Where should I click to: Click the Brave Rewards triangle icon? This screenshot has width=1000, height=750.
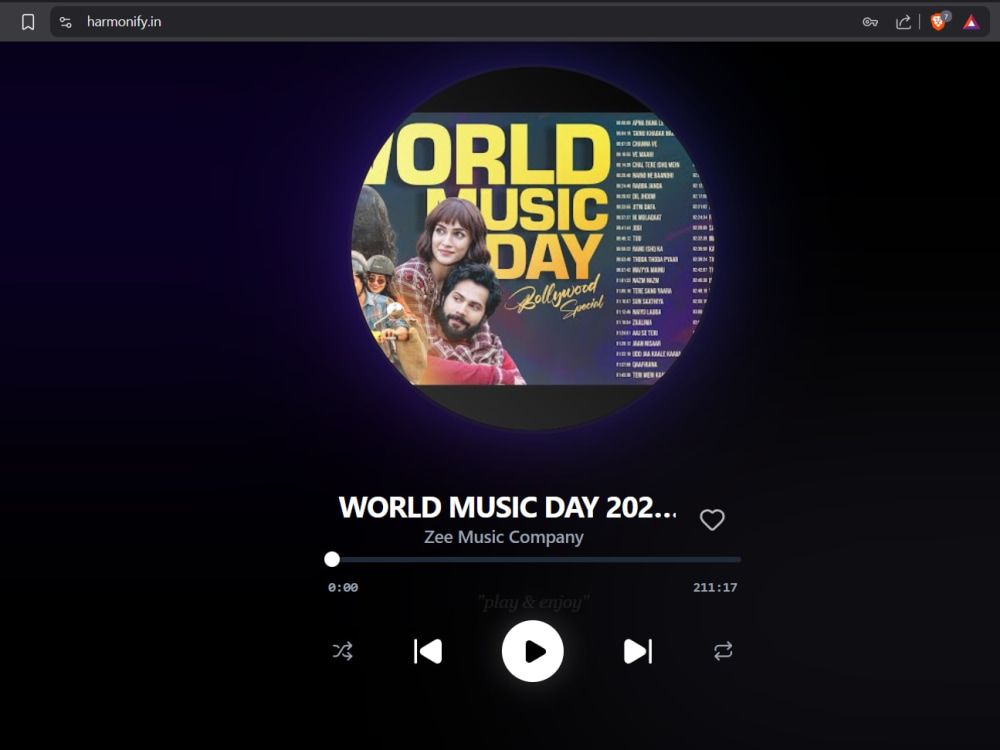click(x=971, y=22)
